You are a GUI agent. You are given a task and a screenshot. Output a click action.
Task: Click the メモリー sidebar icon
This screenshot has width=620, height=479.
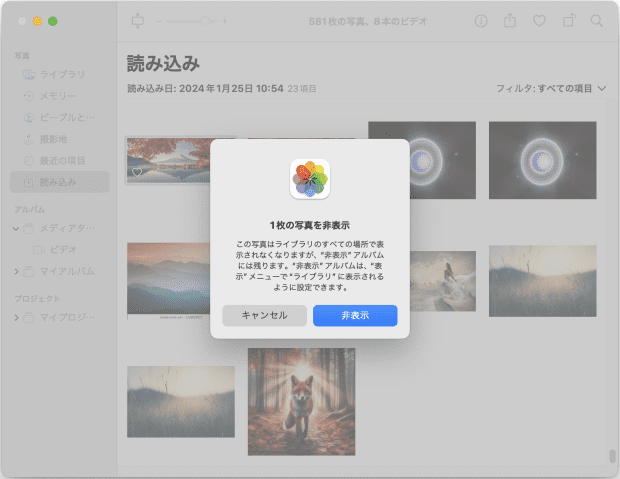tap(28, 96)
